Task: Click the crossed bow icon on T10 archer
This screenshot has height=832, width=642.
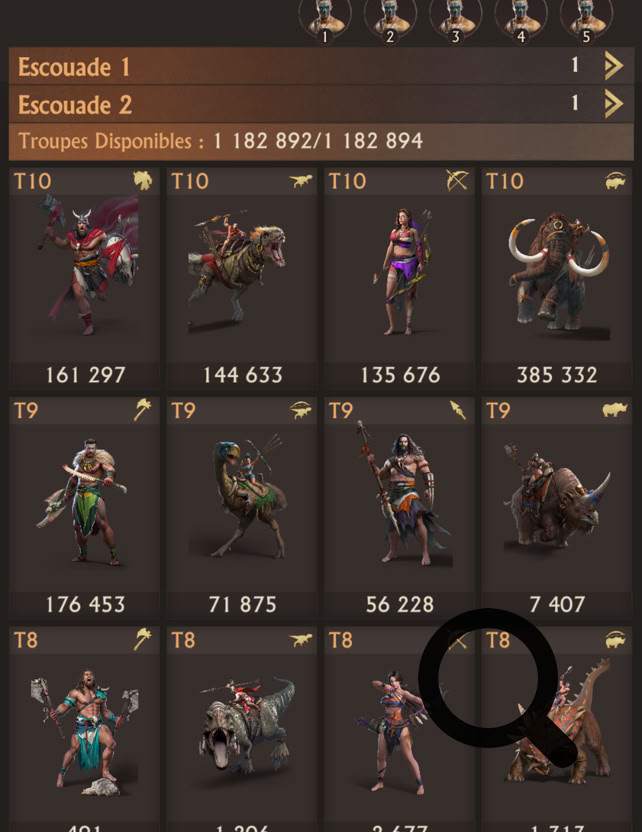Action: [457, 181]
